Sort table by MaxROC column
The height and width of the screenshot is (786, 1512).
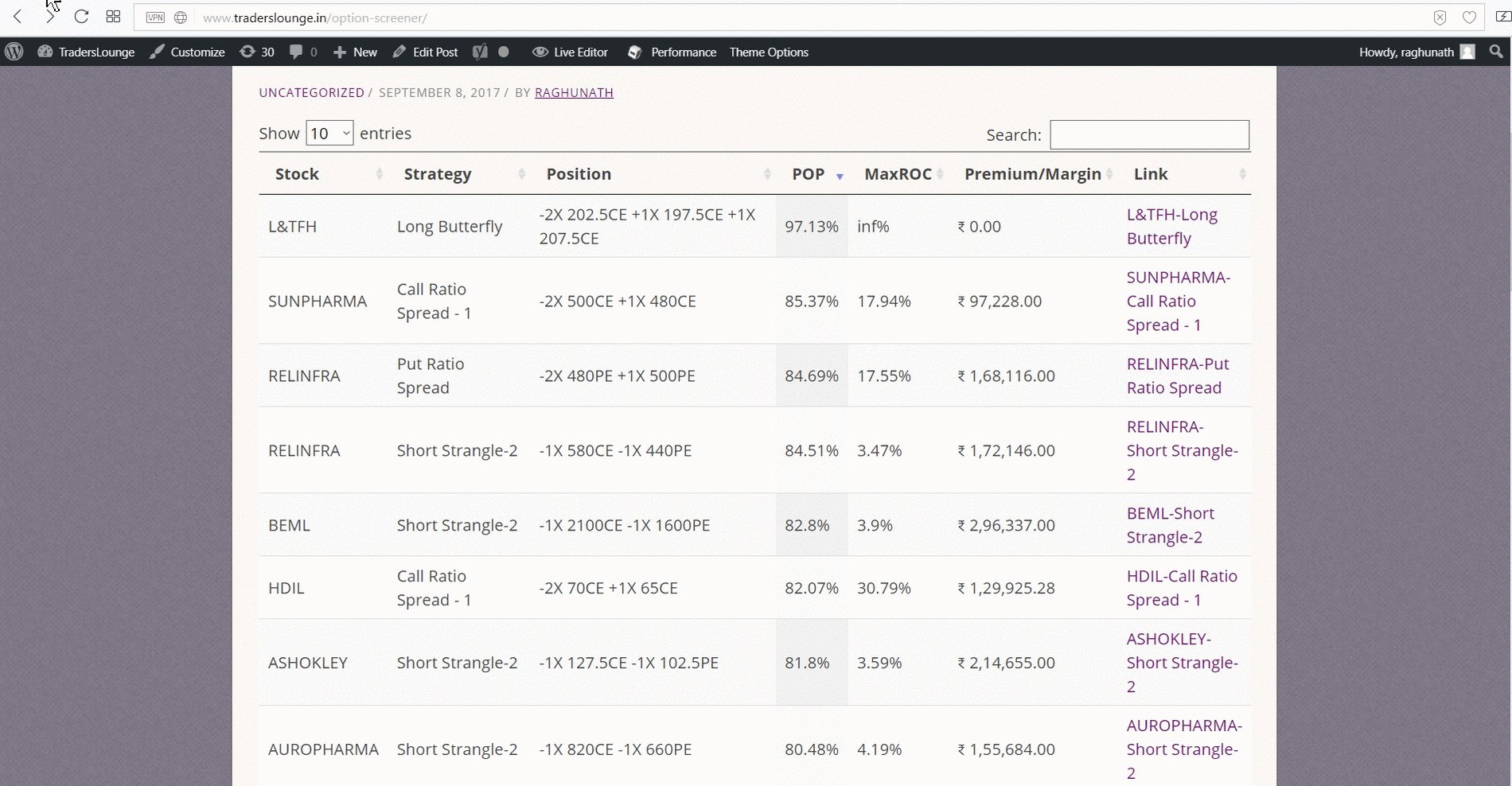coord(898,173)
